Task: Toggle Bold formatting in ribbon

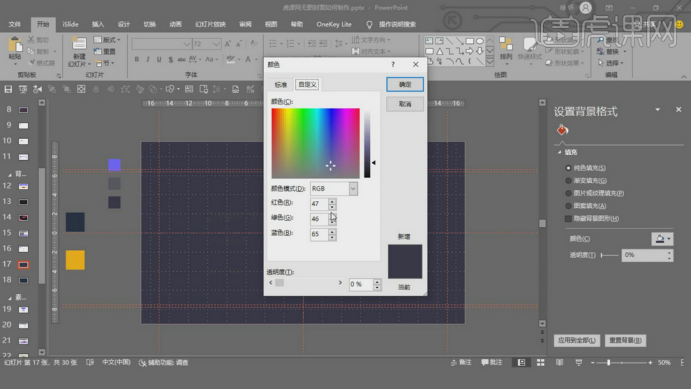Action: (x=137, y=59)
